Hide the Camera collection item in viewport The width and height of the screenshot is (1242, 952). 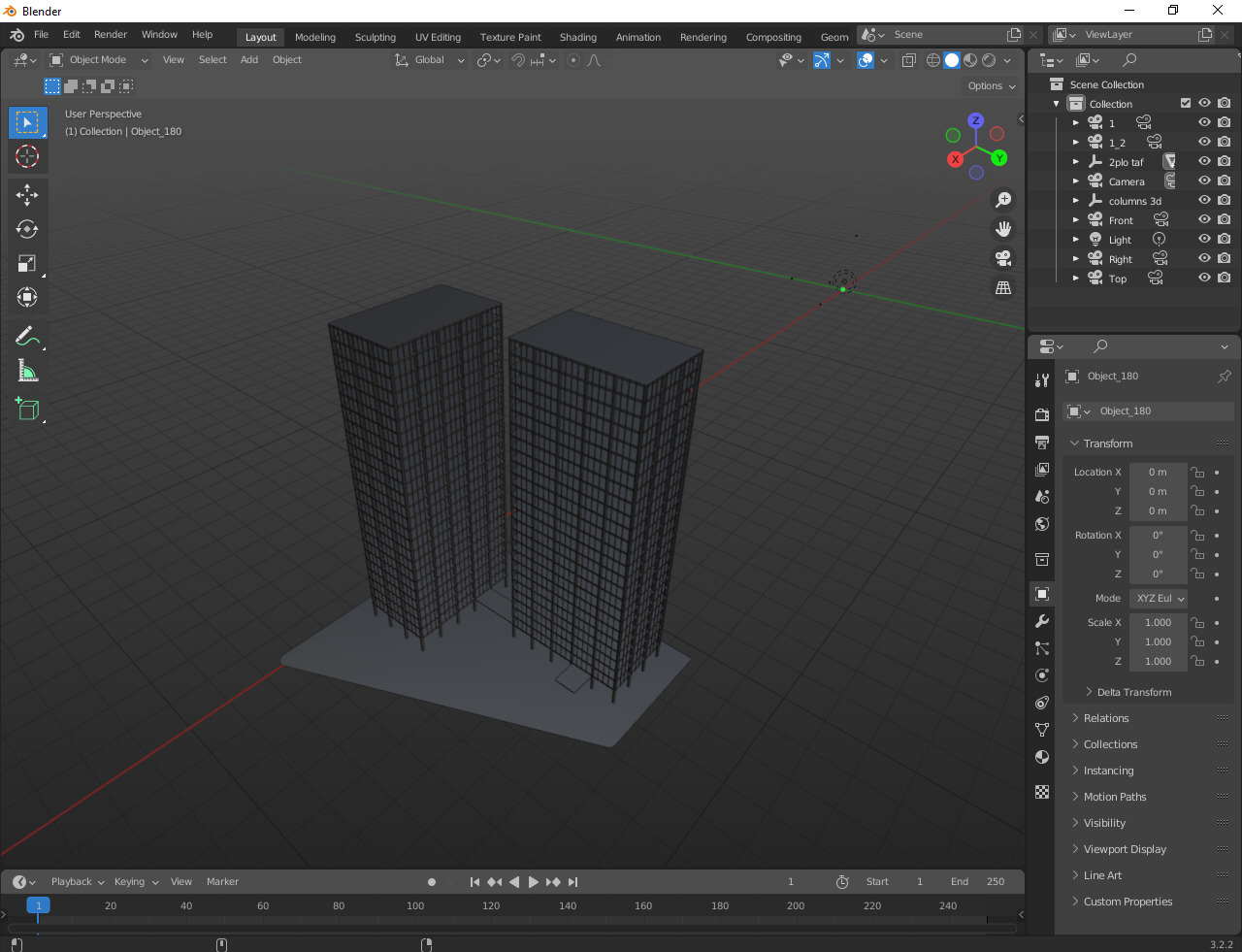[1204, 181]
